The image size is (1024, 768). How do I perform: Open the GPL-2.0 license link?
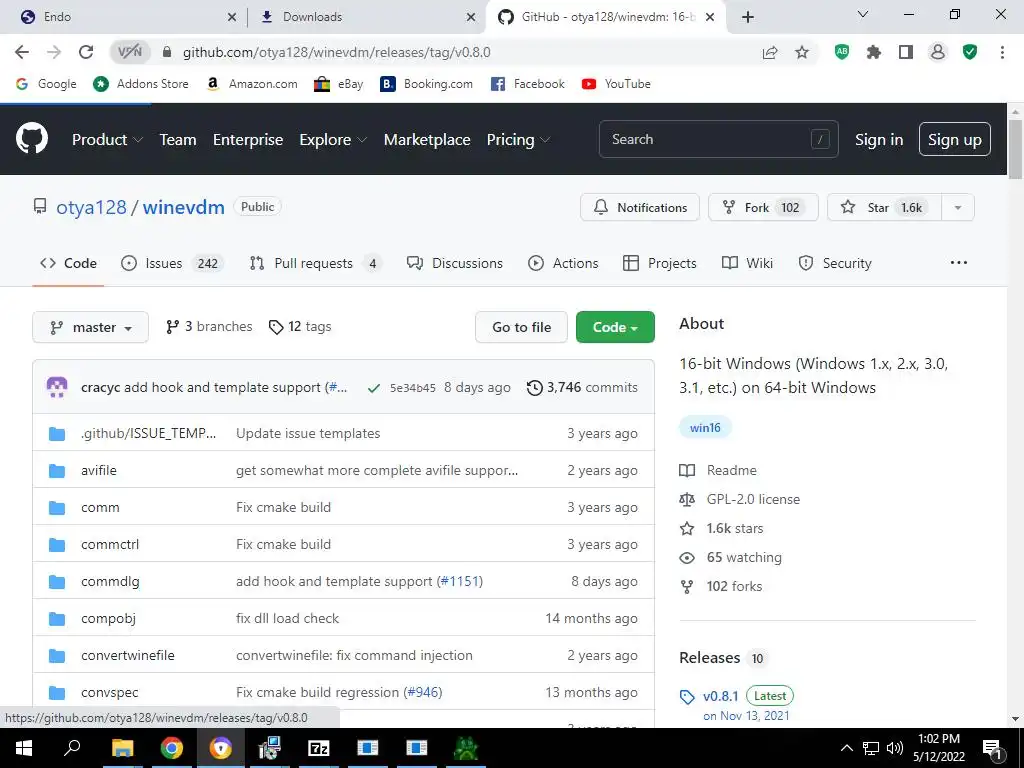[x=753, y=499]
